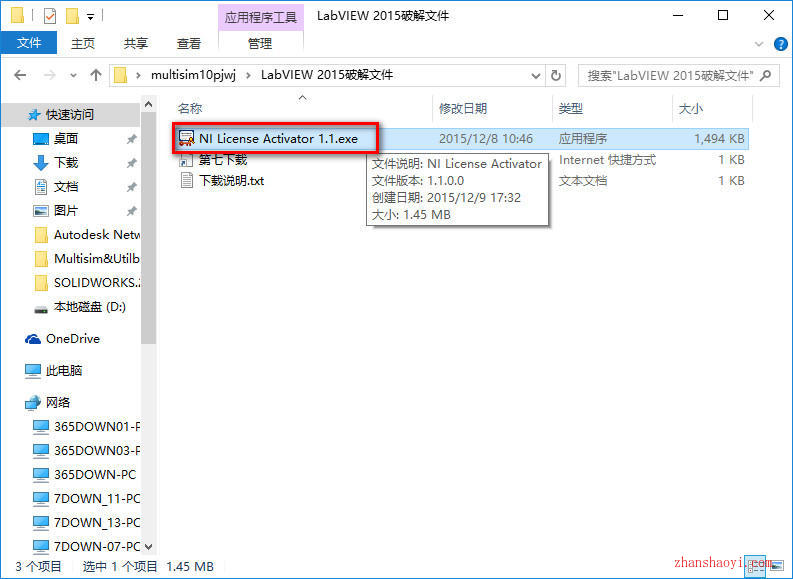
Task: Select the 下载说明.txt file
Action: (x=232, y=181)
